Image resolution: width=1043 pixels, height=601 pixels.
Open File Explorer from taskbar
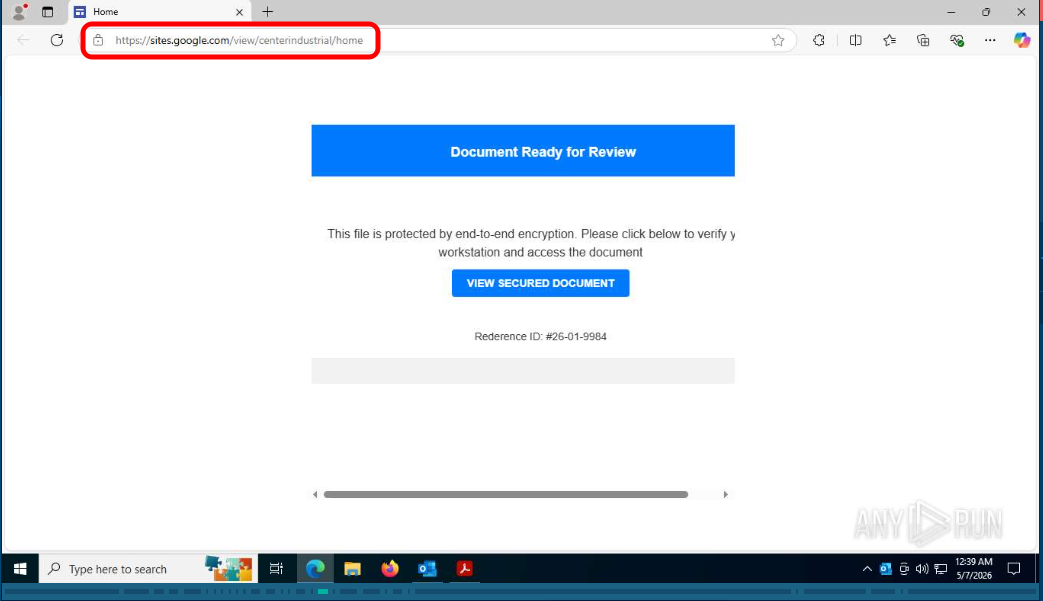(x=352, y=569)
